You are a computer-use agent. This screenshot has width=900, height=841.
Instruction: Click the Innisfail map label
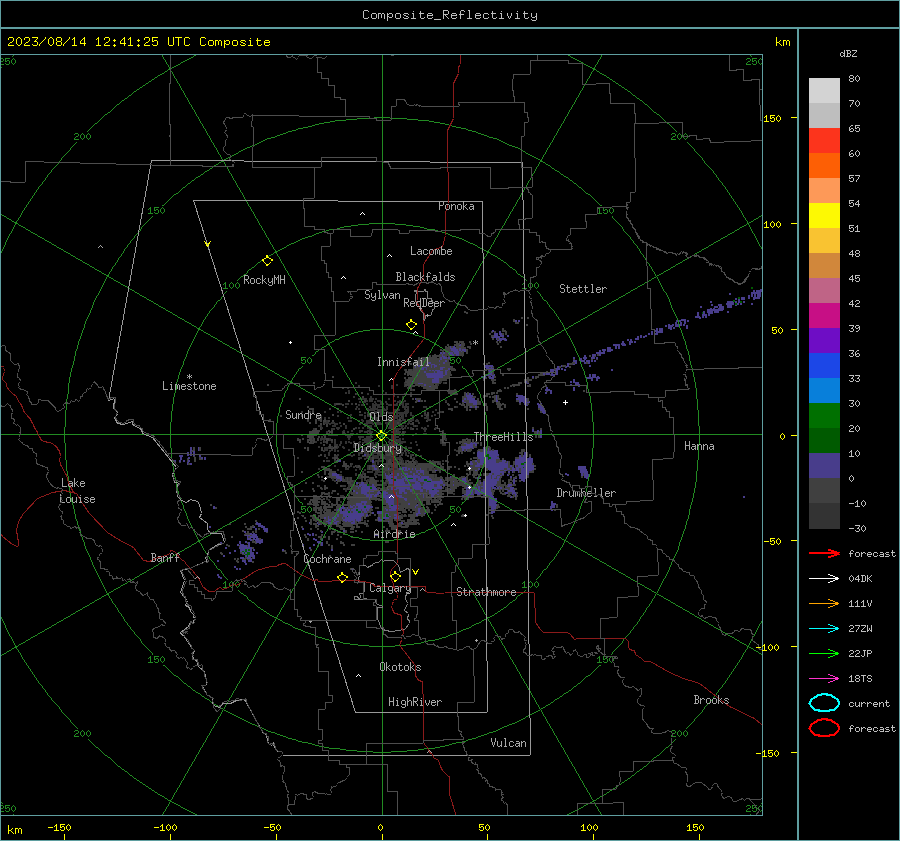point(403,362)
